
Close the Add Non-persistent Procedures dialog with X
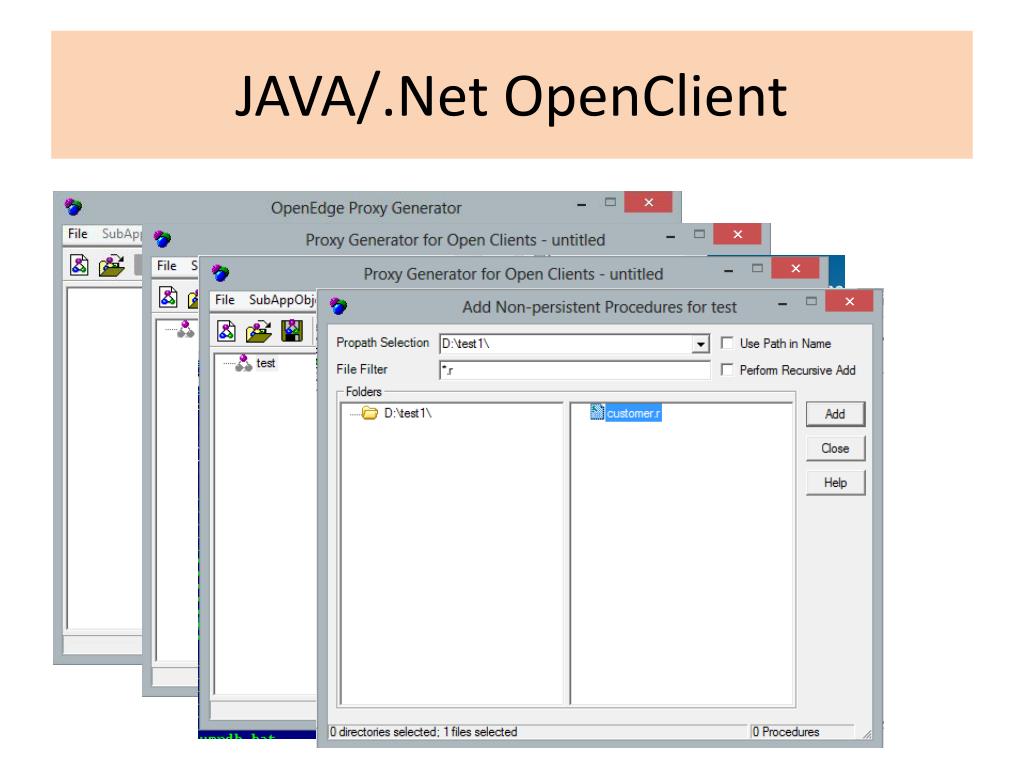(x=849, y=301)
